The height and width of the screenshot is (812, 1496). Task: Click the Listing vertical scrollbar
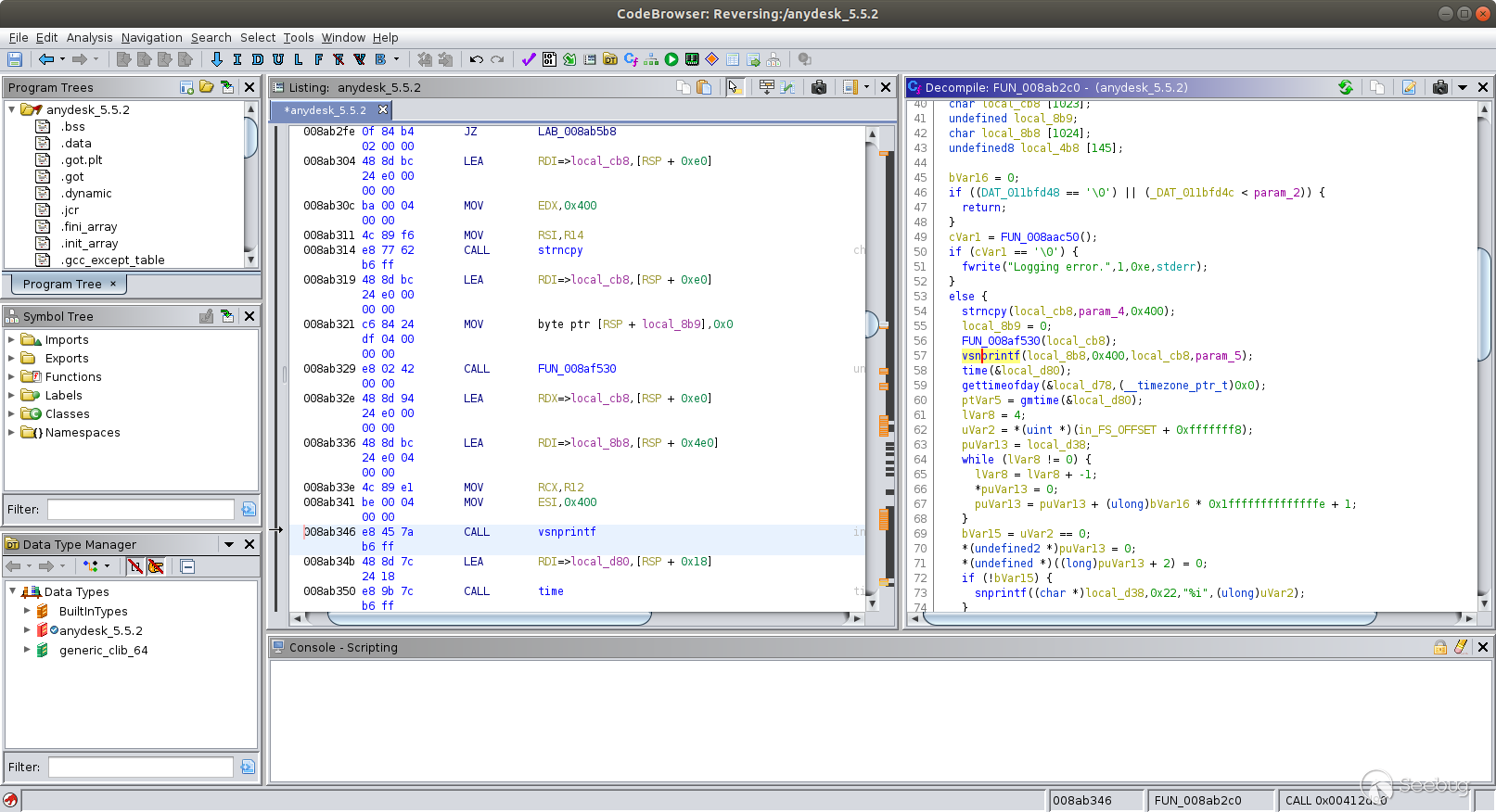coord(872,371)
